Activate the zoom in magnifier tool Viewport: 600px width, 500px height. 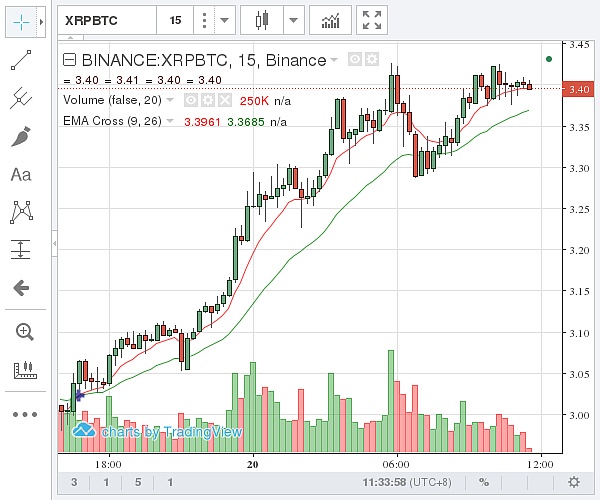(24, 332)
